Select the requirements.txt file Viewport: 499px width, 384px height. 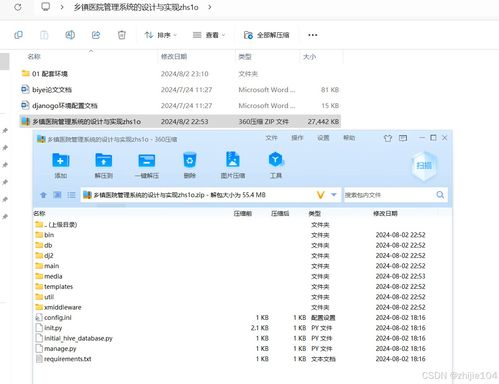(63, 359)
